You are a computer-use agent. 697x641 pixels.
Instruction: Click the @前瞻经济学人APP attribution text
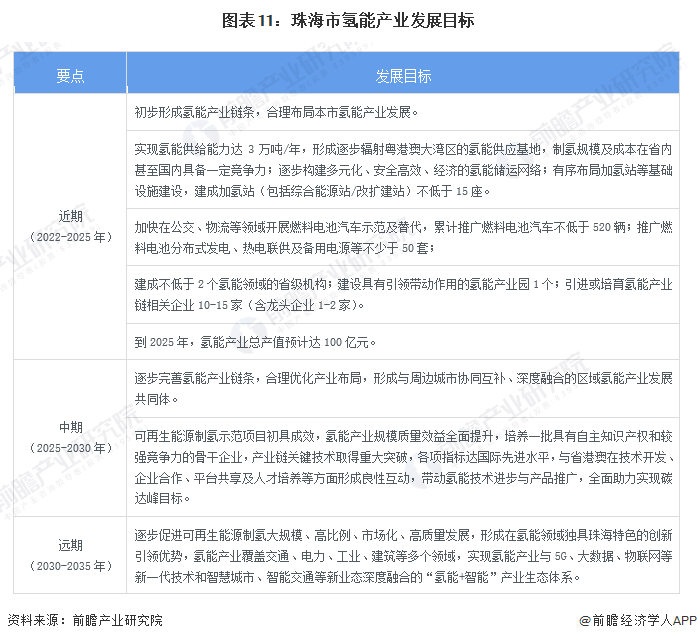(629, 622)
